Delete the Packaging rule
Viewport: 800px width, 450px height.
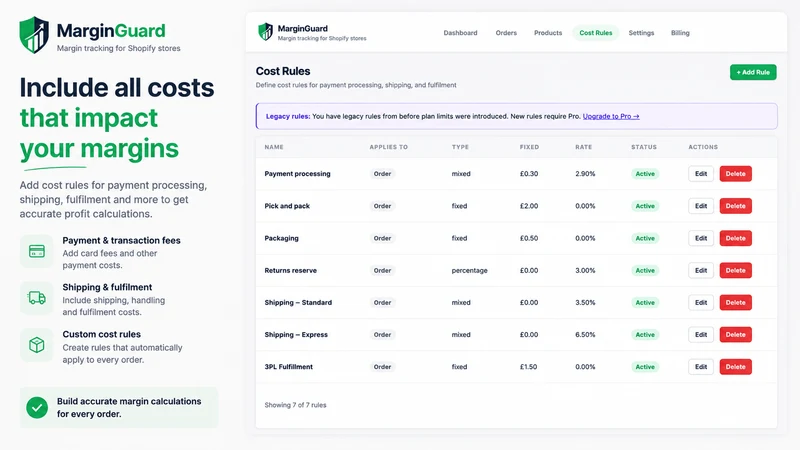[735, 238]
